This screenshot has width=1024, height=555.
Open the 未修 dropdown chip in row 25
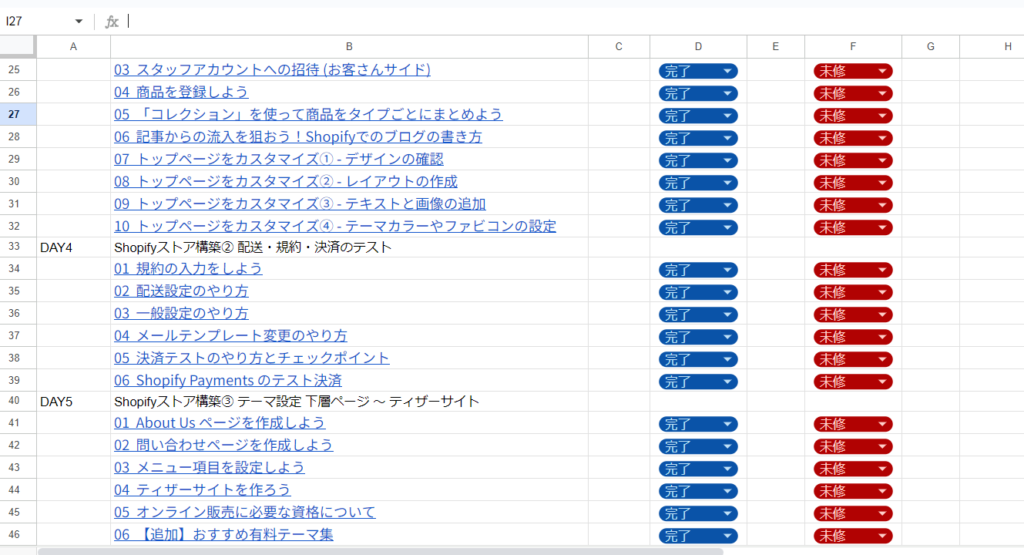tap(853, 71)
